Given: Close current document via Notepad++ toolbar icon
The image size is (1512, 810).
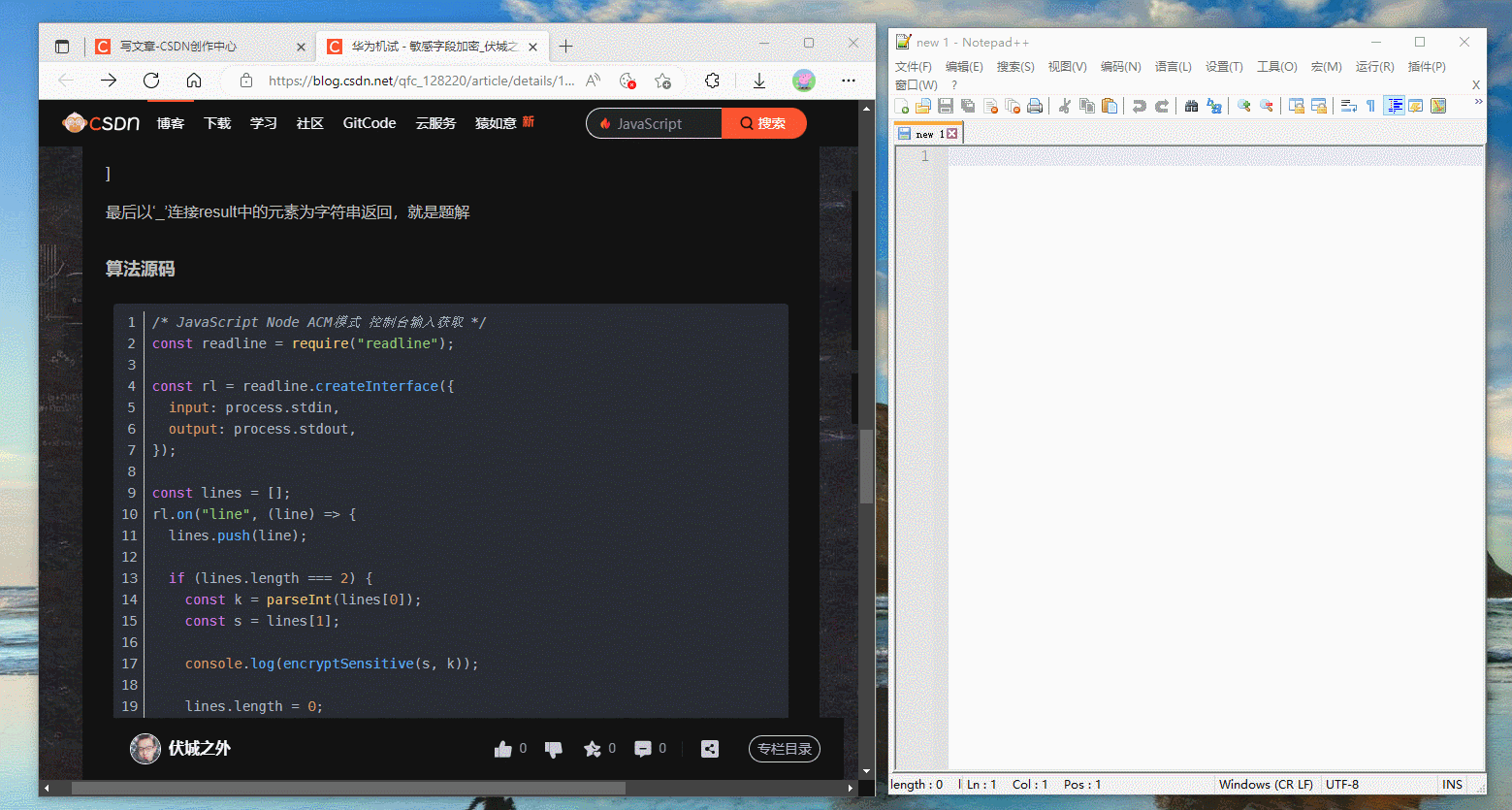Looking at the screenshot, I should pos(990,106).
